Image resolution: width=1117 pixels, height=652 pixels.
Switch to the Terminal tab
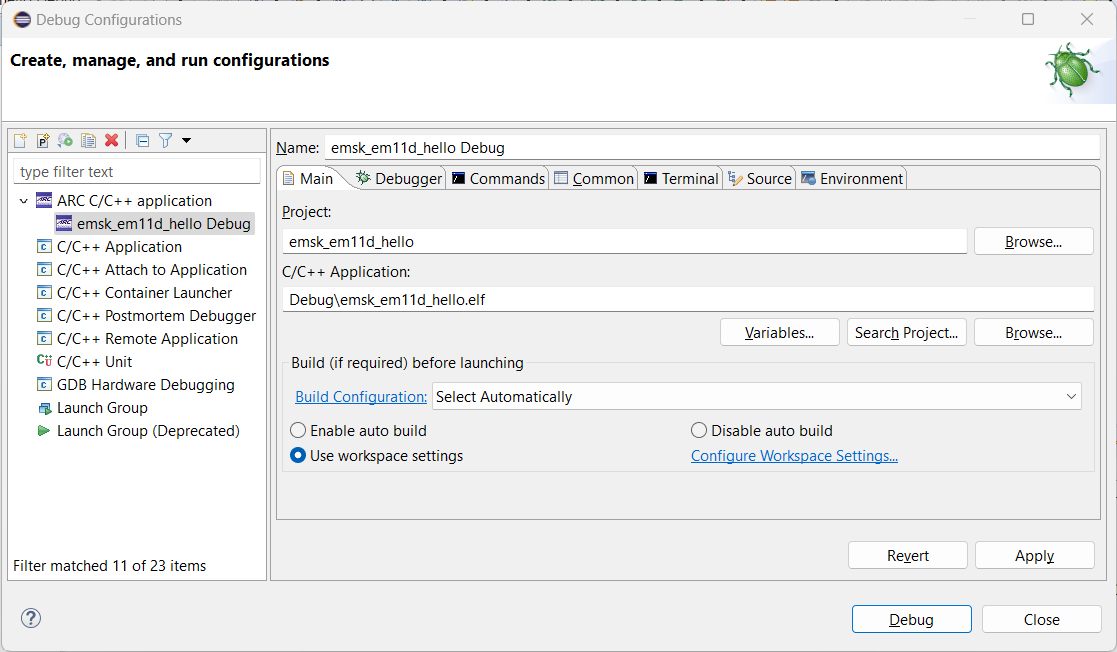pyautogui.click(x=681, y=178)
